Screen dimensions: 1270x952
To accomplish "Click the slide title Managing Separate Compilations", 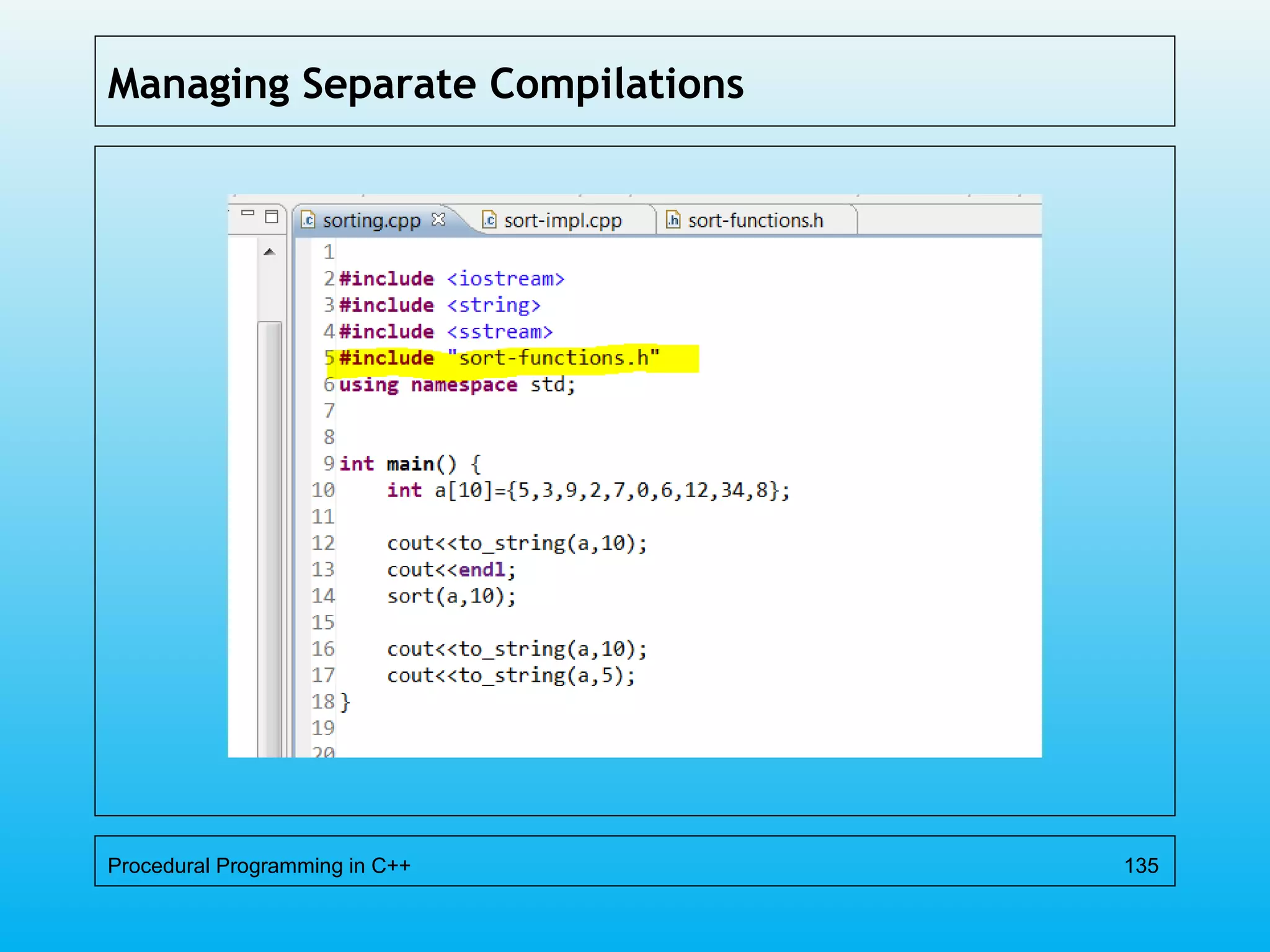I will point(425,84).
